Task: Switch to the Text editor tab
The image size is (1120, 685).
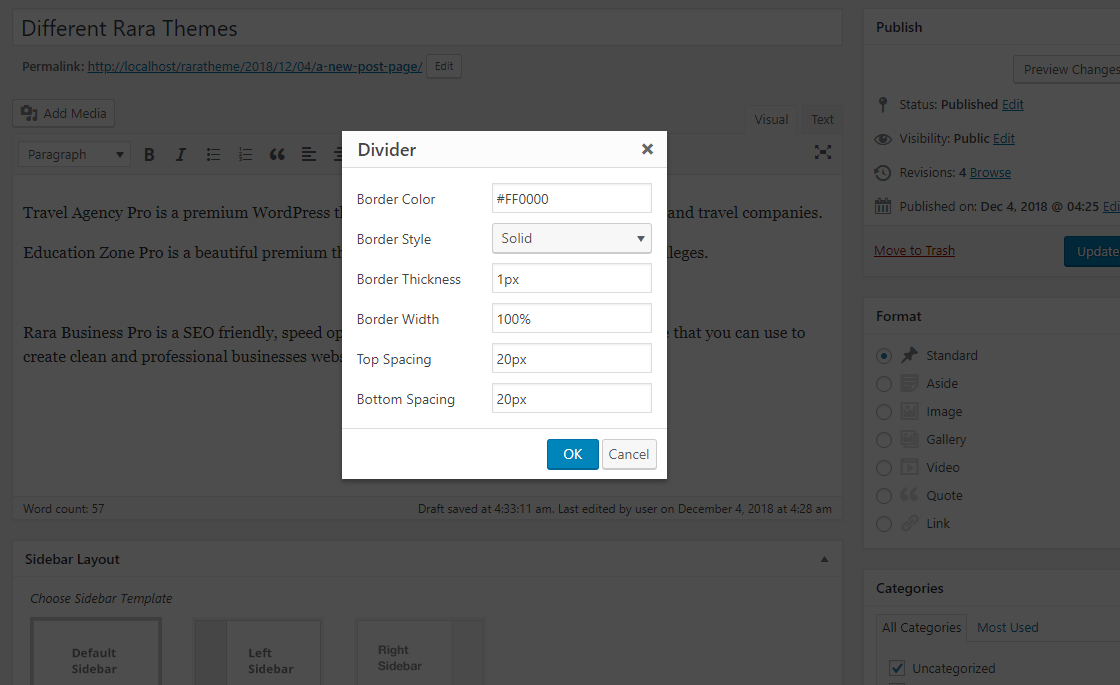Action: (x=822, y=120)
